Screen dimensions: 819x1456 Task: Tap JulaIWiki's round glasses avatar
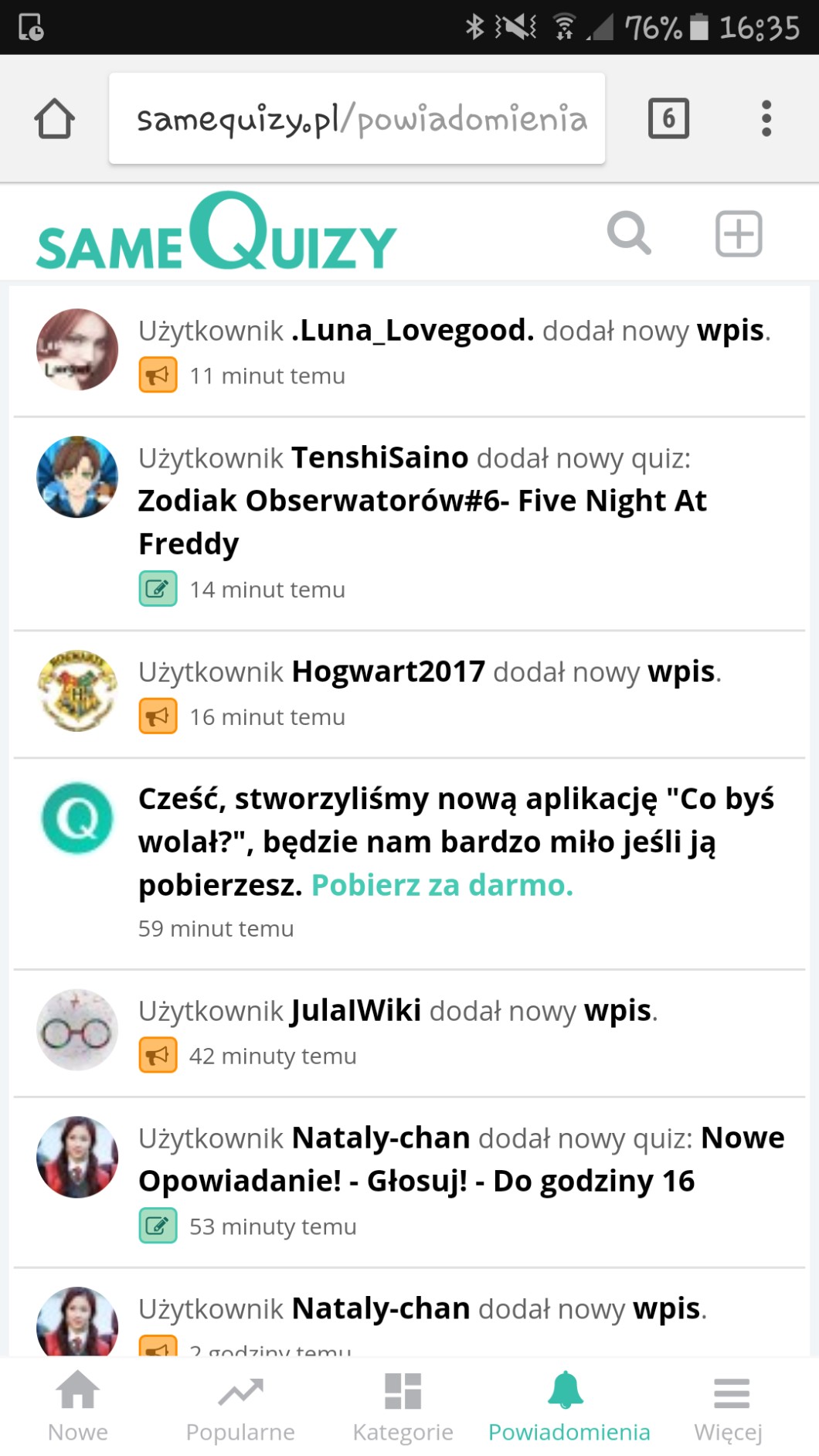(77, 1029)
